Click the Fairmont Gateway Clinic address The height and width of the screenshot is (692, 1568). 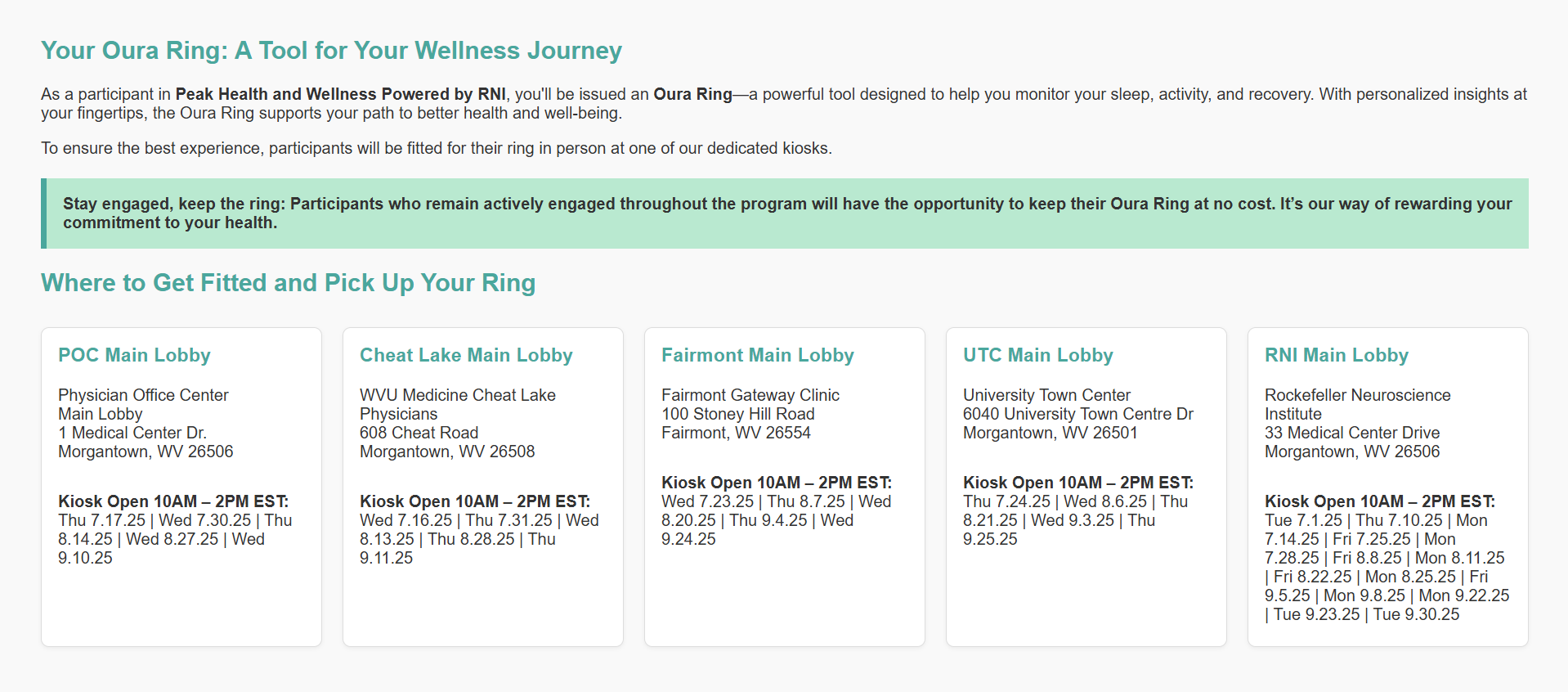(x=750, y=414)
